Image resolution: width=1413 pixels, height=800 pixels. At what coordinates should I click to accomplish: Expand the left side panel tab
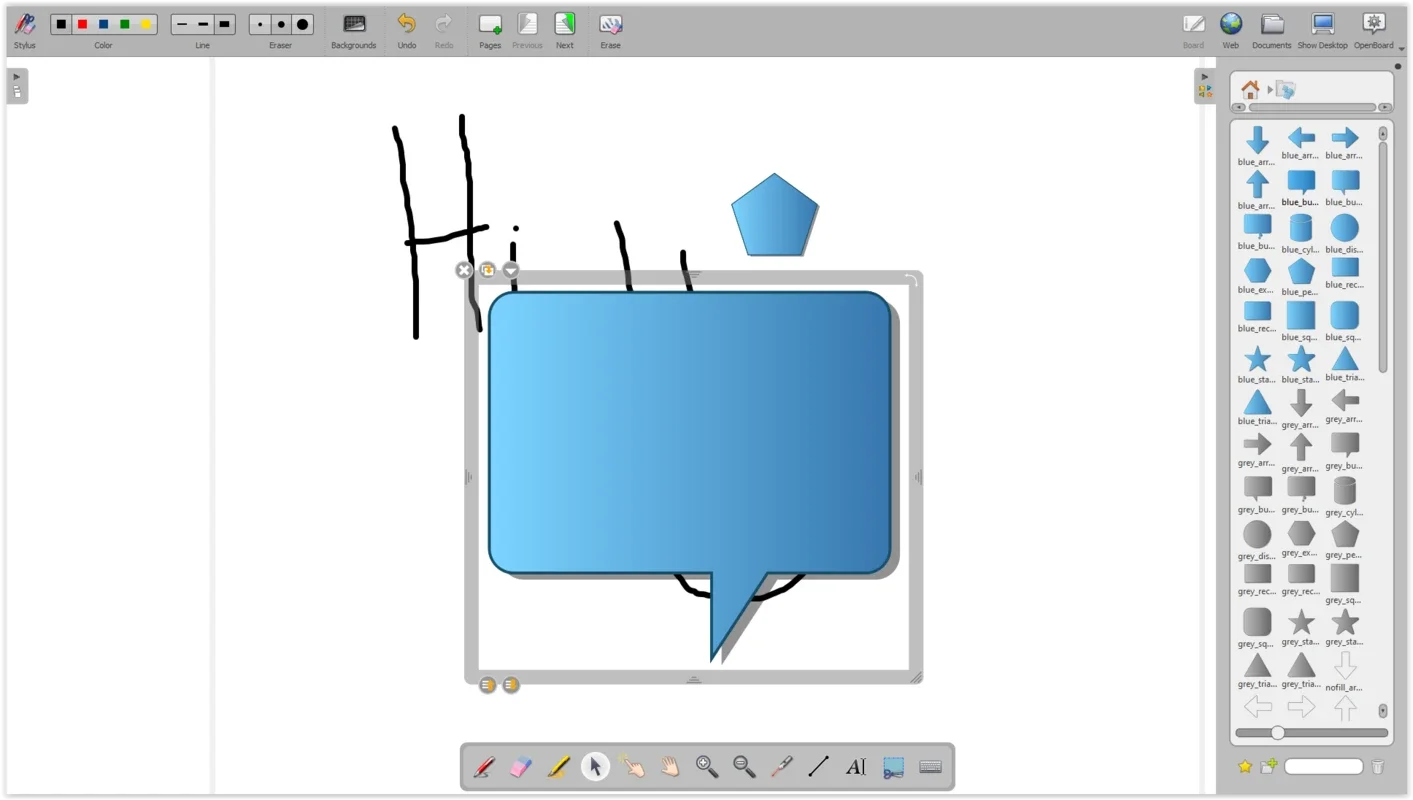click(17, 85)
